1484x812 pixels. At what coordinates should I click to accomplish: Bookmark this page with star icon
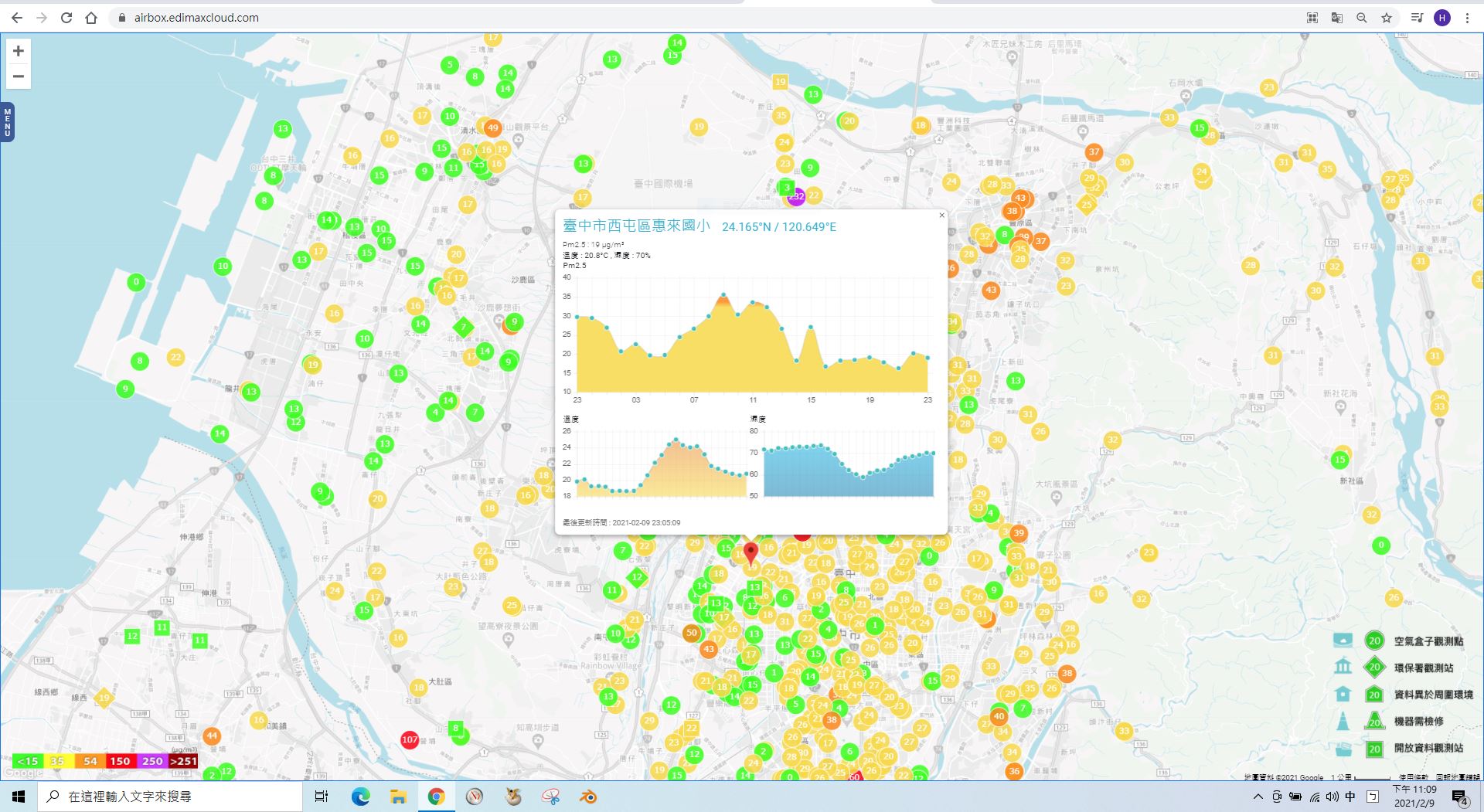click(1387, 18)
